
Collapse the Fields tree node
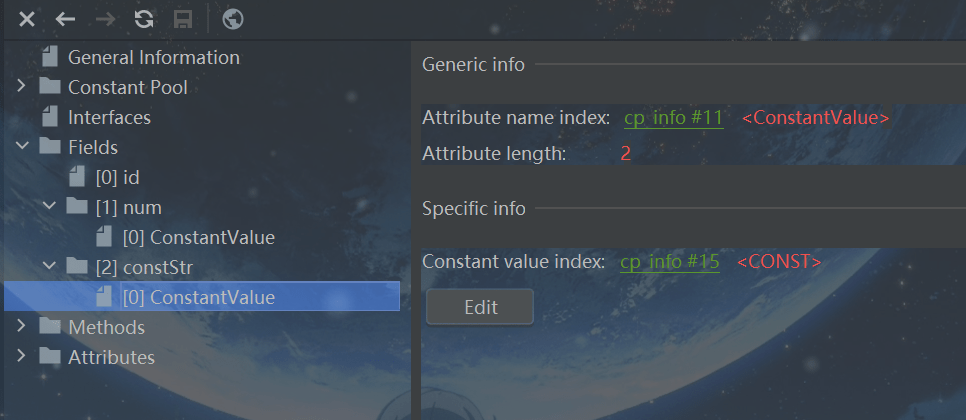pyautogui.click(x=22, y=147)
